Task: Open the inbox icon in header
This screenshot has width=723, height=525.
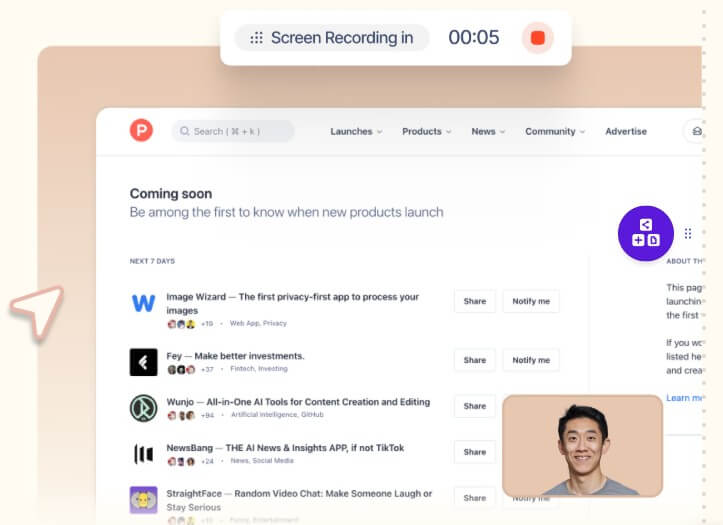Action: [x=696, y=131]
